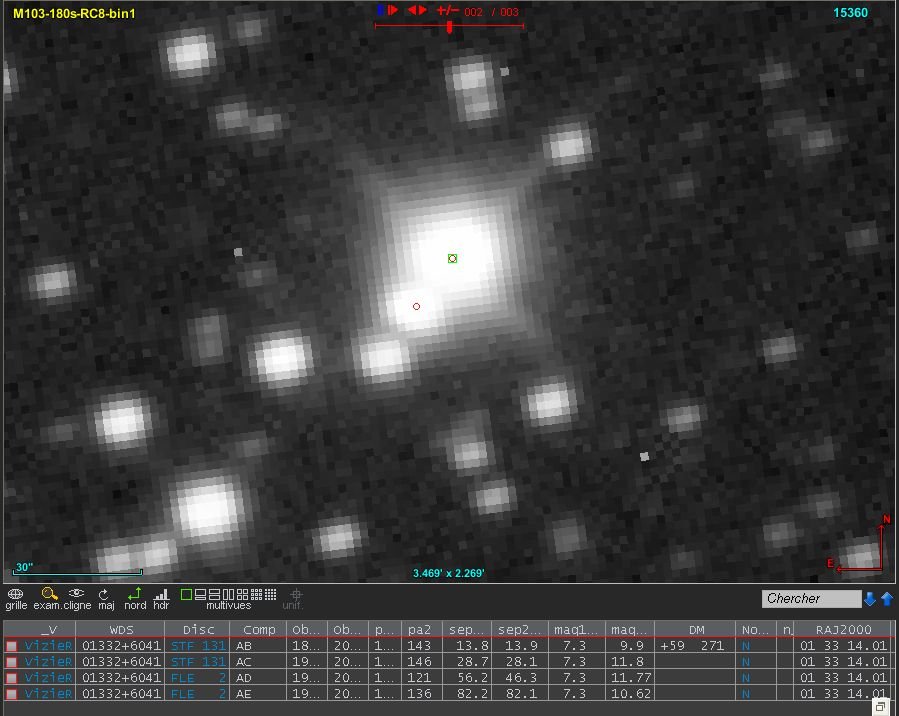
Task: Click the red frame slider near 002/003 counter
Action: point(448,28)
